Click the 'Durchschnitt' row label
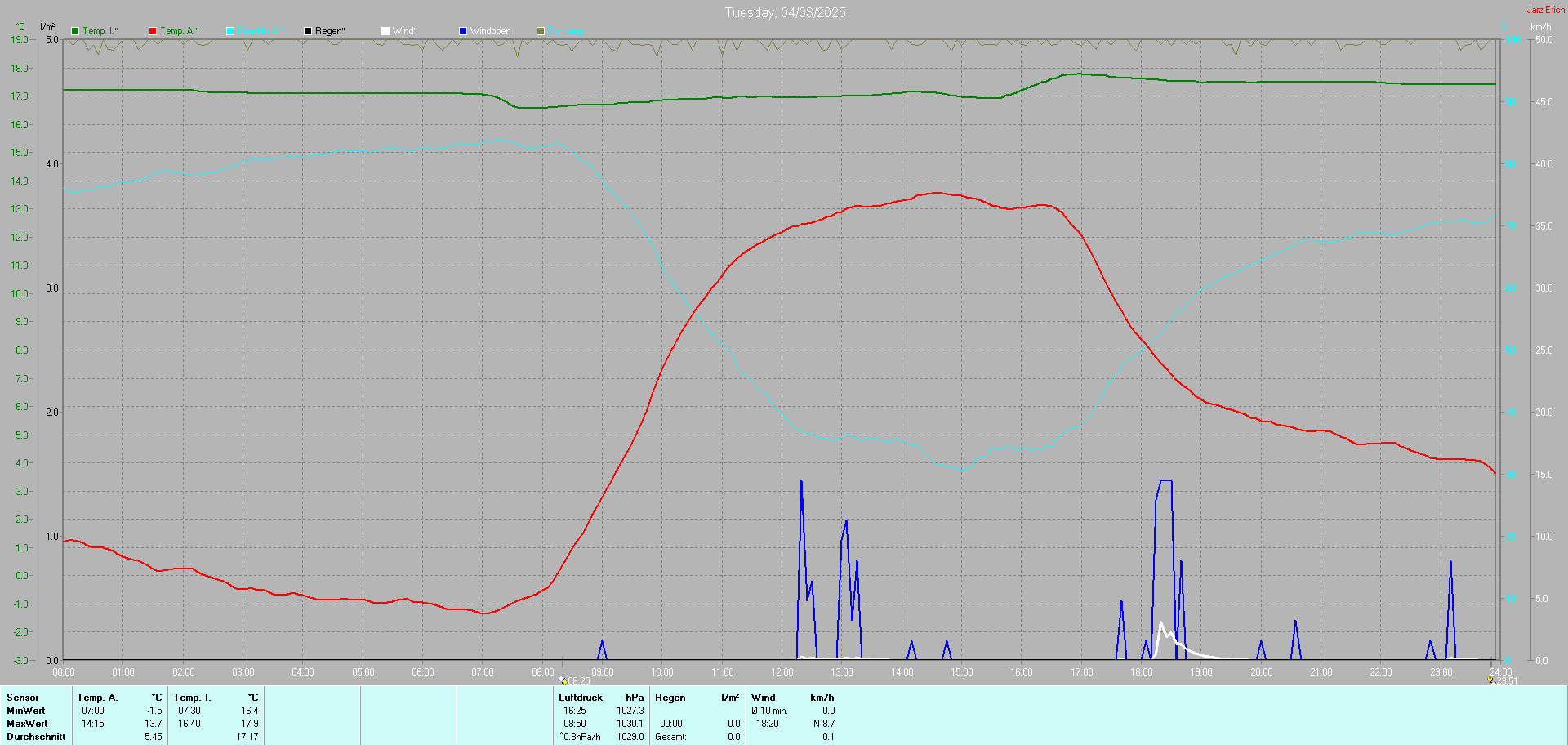Viewport: 1568px width, 745px height. pyautogui.click(x=36, y=737)
